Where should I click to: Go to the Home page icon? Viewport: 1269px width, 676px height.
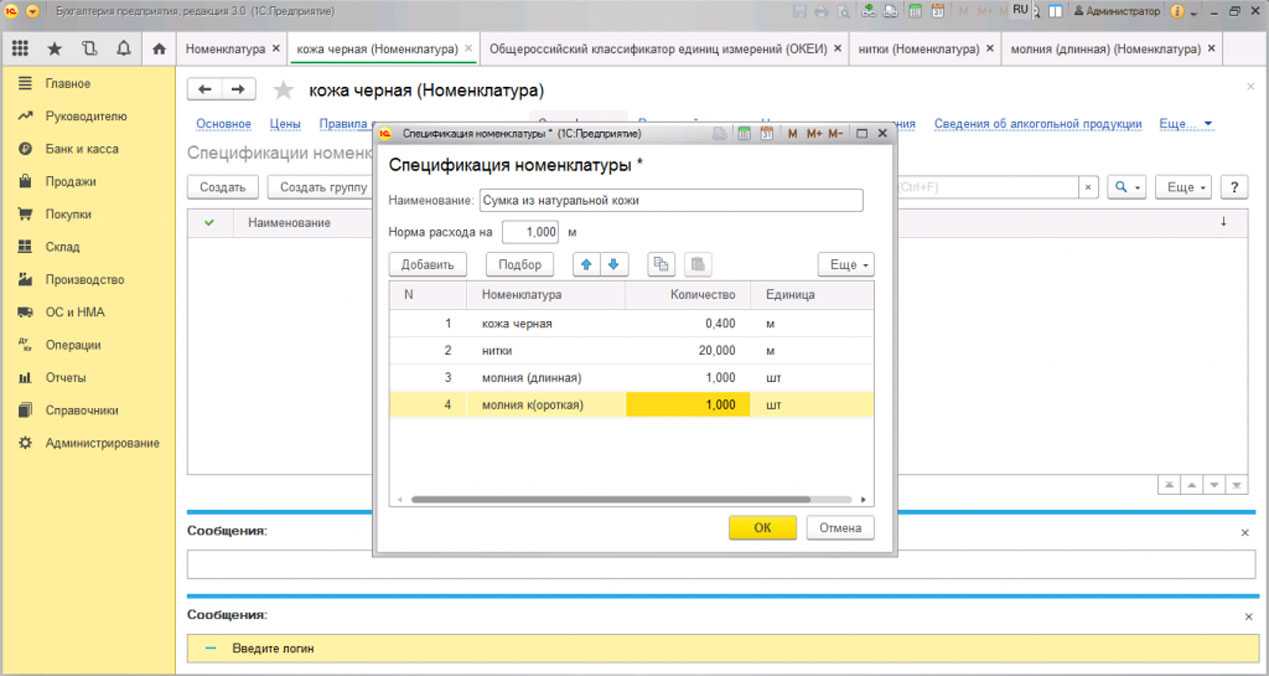click(158, 48)
